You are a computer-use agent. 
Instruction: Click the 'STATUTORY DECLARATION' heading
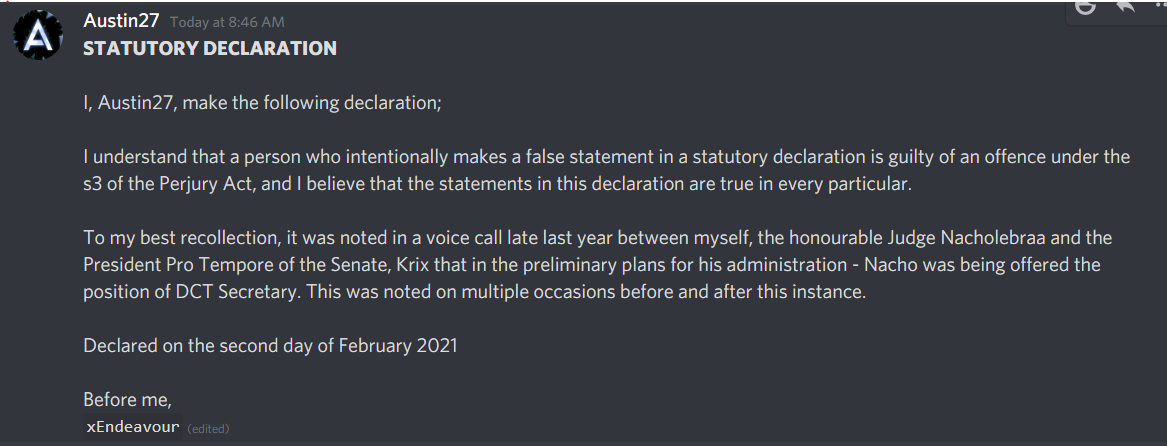click(210, 48)
